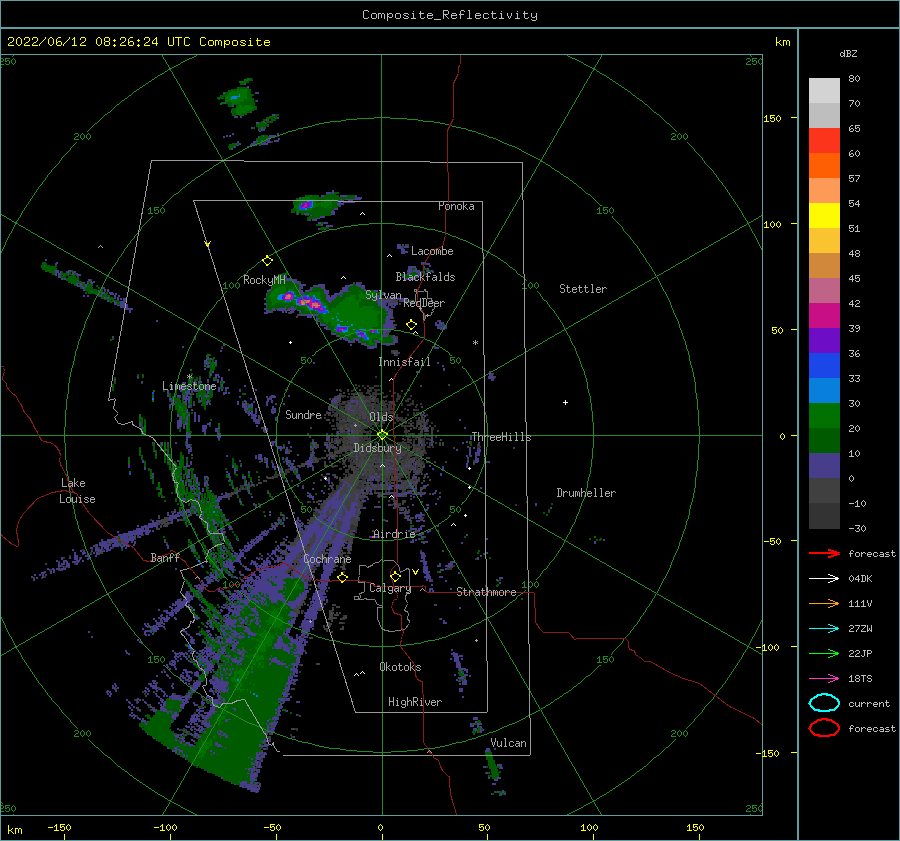Image resolution: width=900 pixels, height=841 pixels.
Task: Click the 39 dBZ purple color swatch
Action: click(824, 340)
